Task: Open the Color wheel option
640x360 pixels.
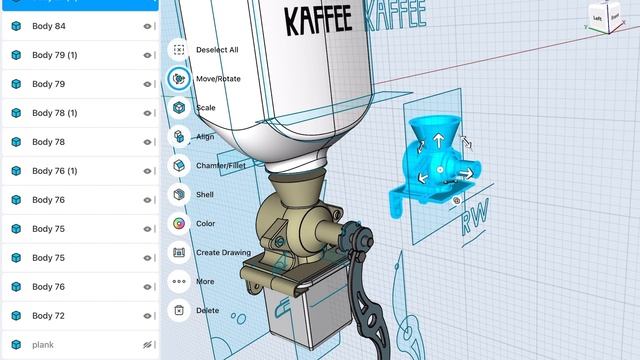Action: (x=179, y=224)
